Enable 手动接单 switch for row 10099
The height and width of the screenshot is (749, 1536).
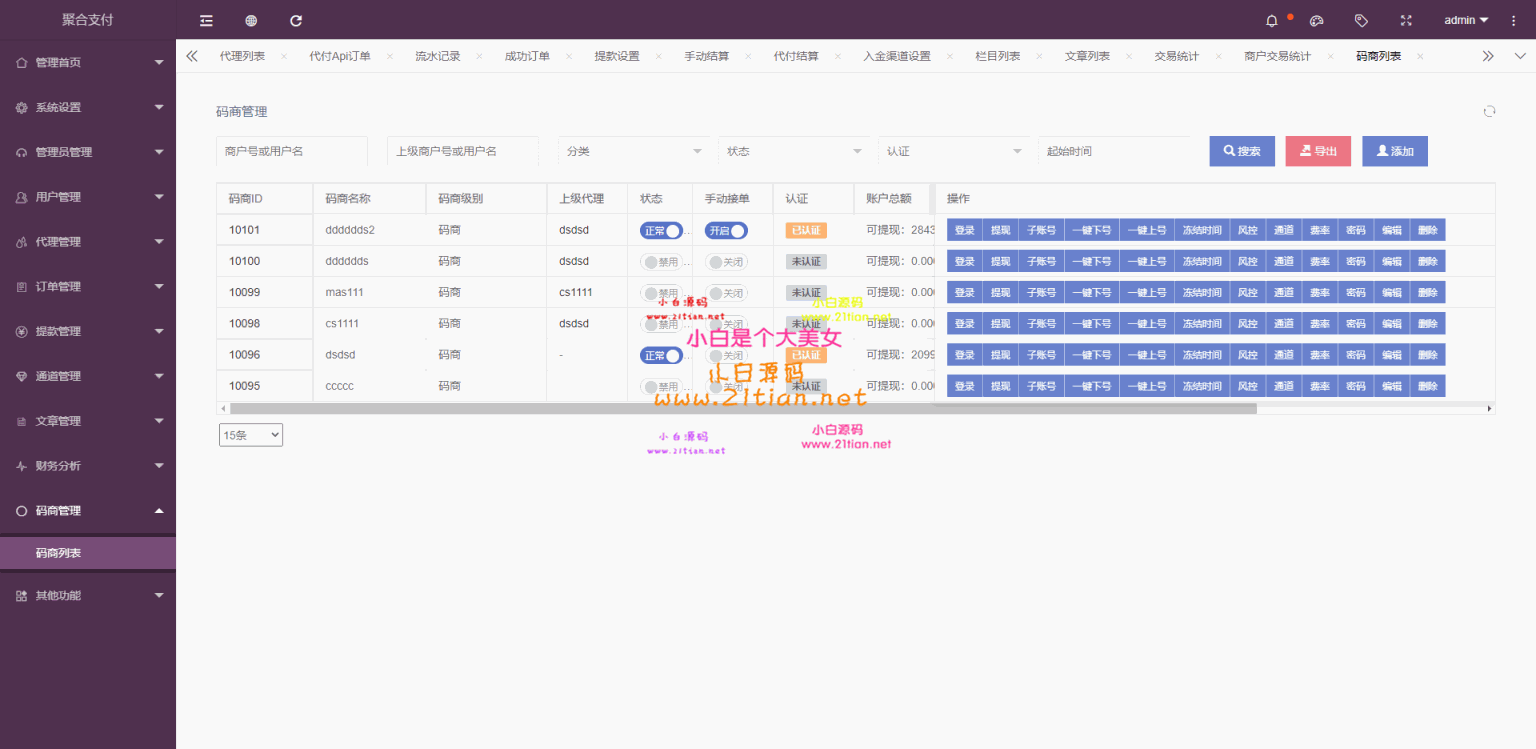click(x=726, y=293)
